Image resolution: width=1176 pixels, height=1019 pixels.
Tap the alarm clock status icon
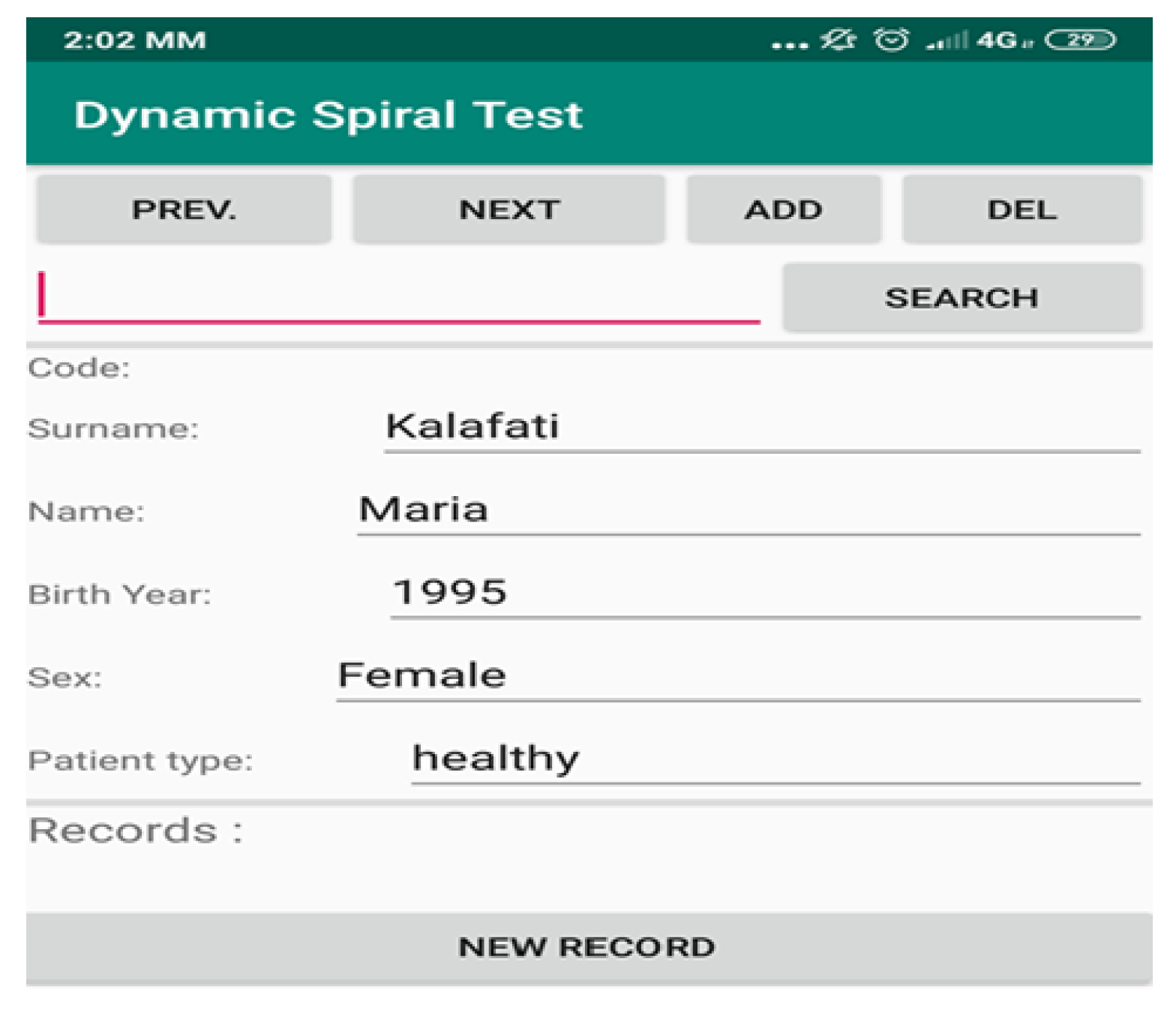[x=891, y=40]
